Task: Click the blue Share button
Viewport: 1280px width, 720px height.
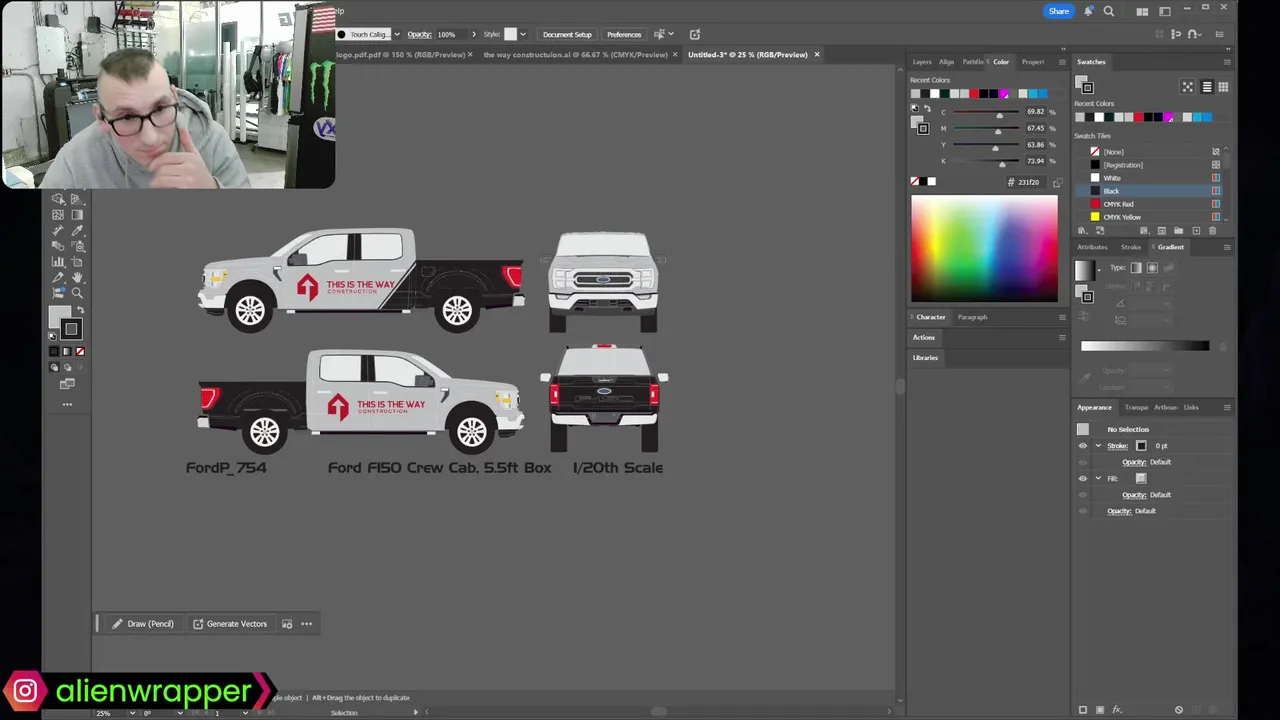Action: pyautogui.click(x=1059, y=11)
